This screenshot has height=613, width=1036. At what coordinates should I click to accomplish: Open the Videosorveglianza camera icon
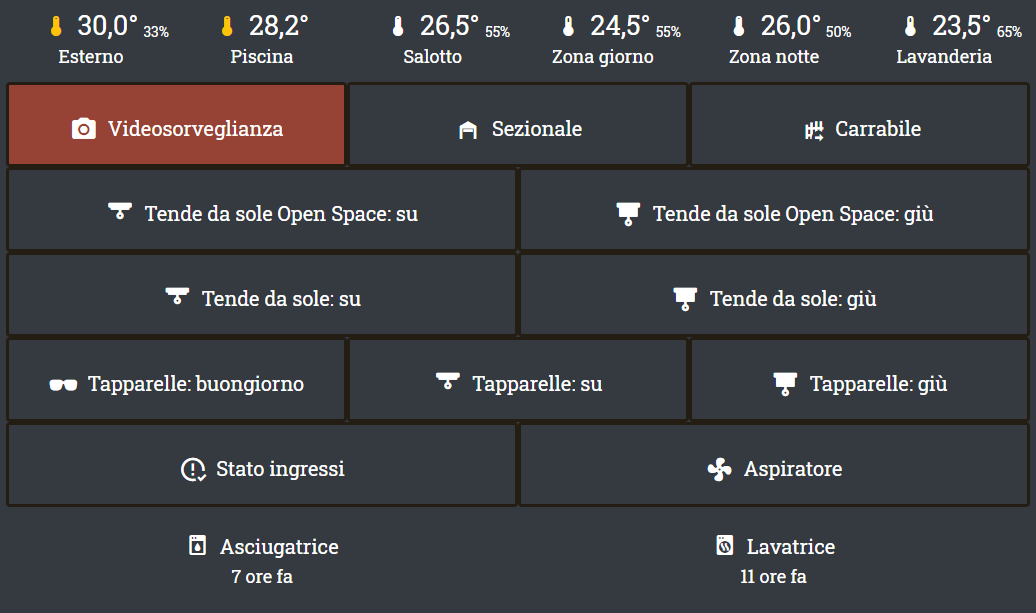click(83, 129)
